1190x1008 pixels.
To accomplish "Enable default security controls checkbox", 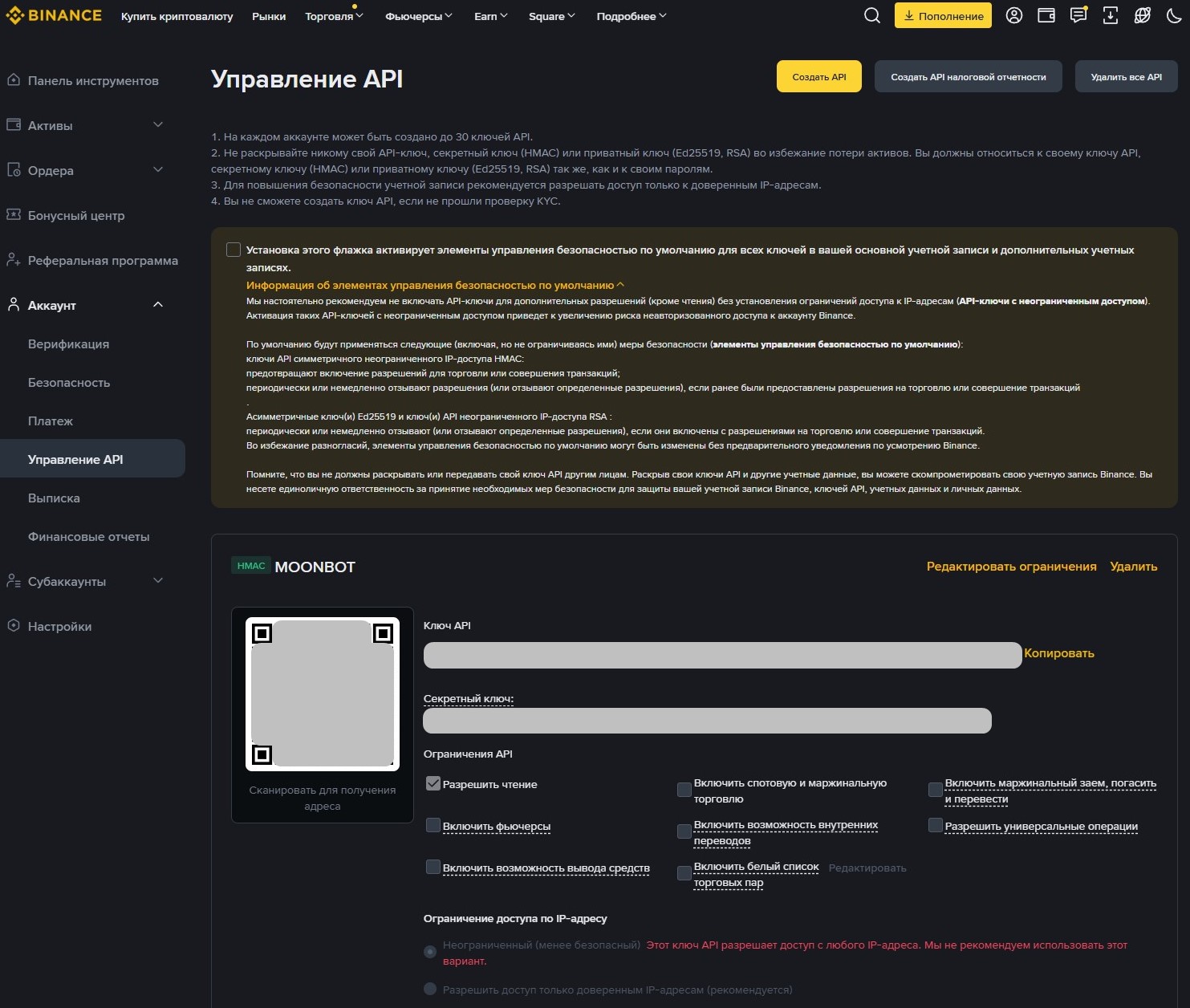I will pyautogui.click(x=234, y=250).
